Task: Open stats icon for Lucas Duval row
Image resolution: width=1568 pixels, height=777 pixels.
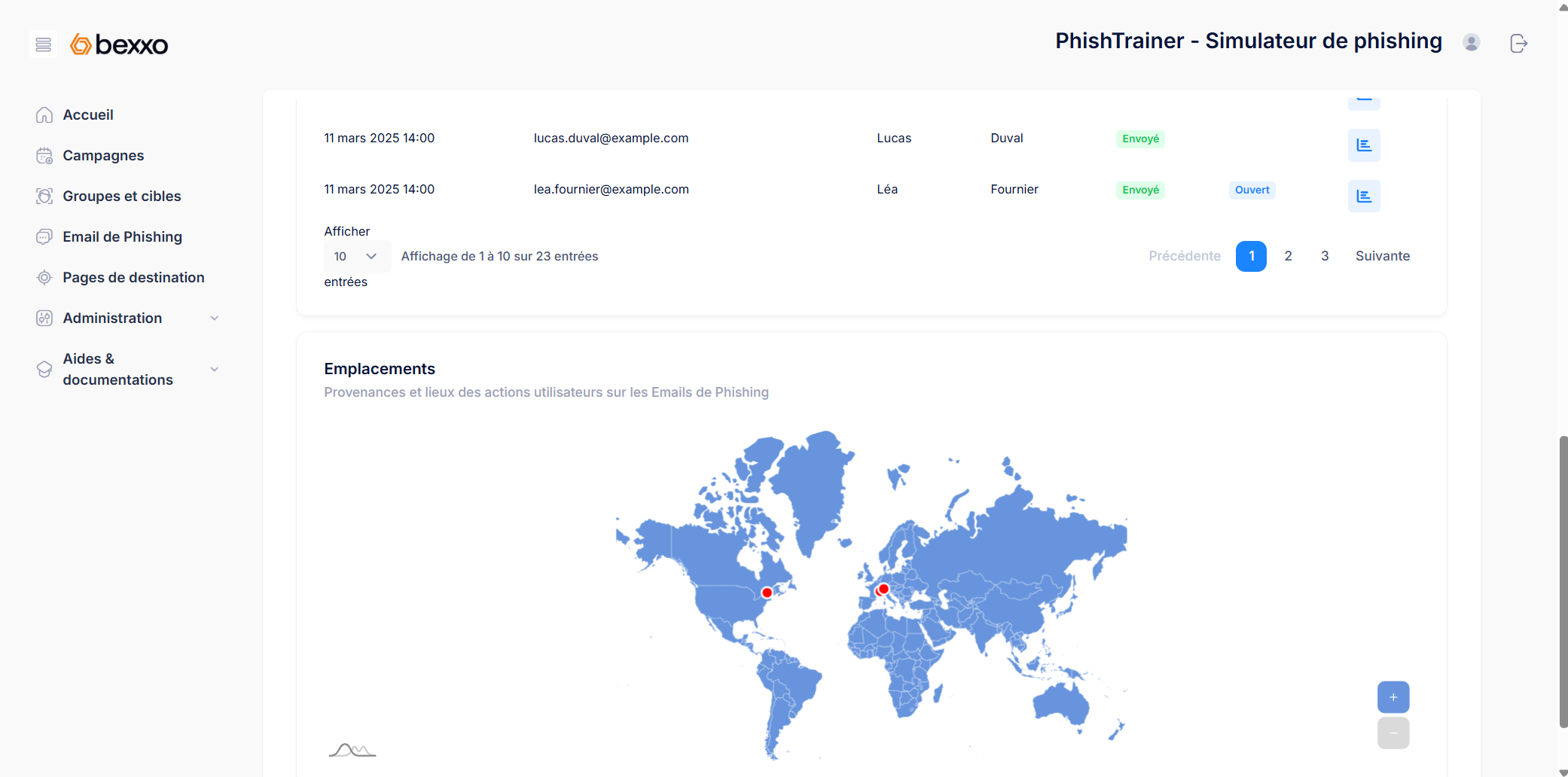Action: tap(1363, 145)
